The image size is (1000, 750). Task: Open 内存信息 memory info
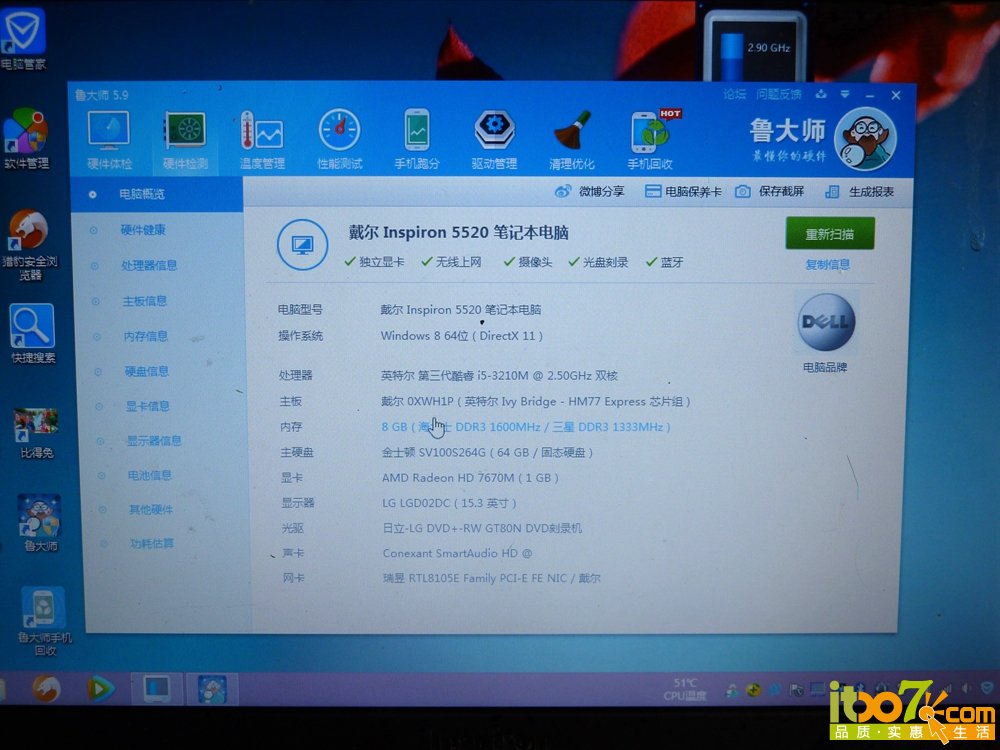pos(145,336)
